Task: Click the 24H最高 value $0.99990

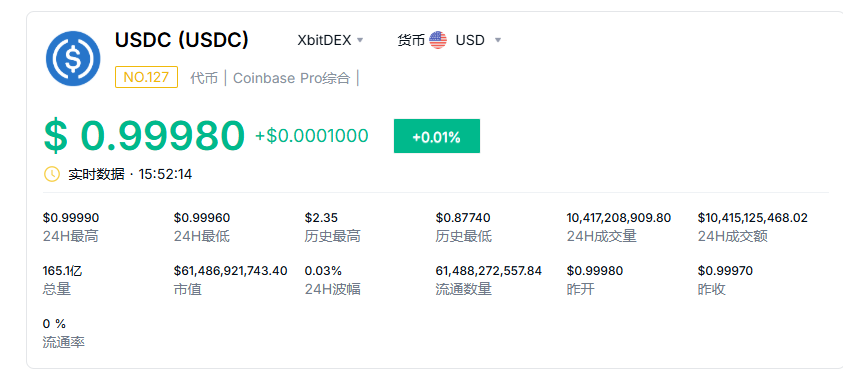Action: (x=71, y=218)
